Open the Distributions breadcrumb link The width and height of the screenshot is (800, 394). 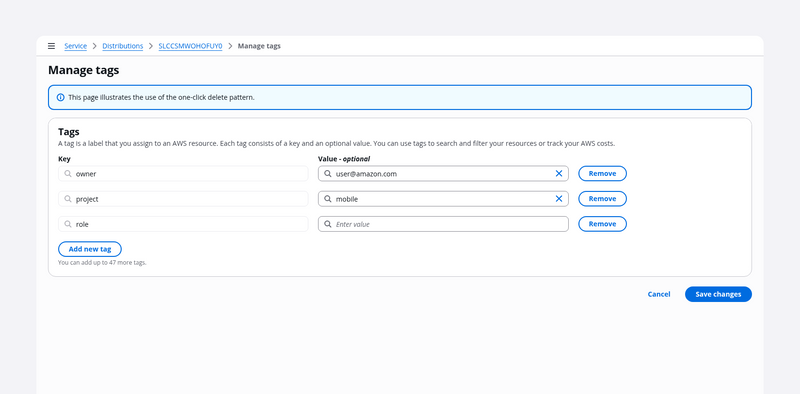click(x=122, y=46)
